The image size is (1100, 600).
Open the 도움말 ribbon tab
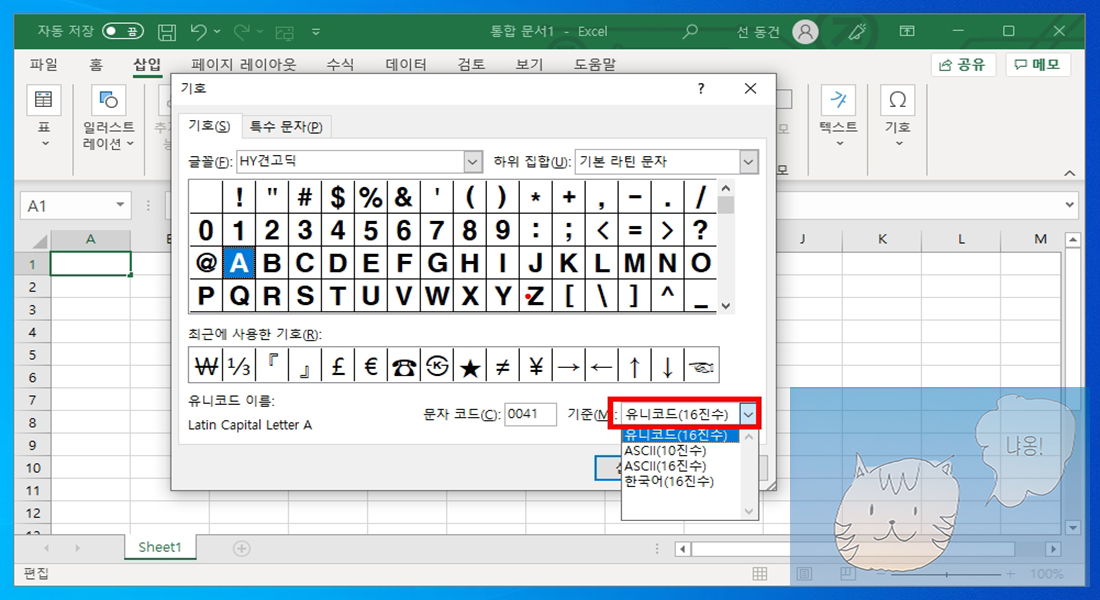pyautogui.click(x=595, y=65)
